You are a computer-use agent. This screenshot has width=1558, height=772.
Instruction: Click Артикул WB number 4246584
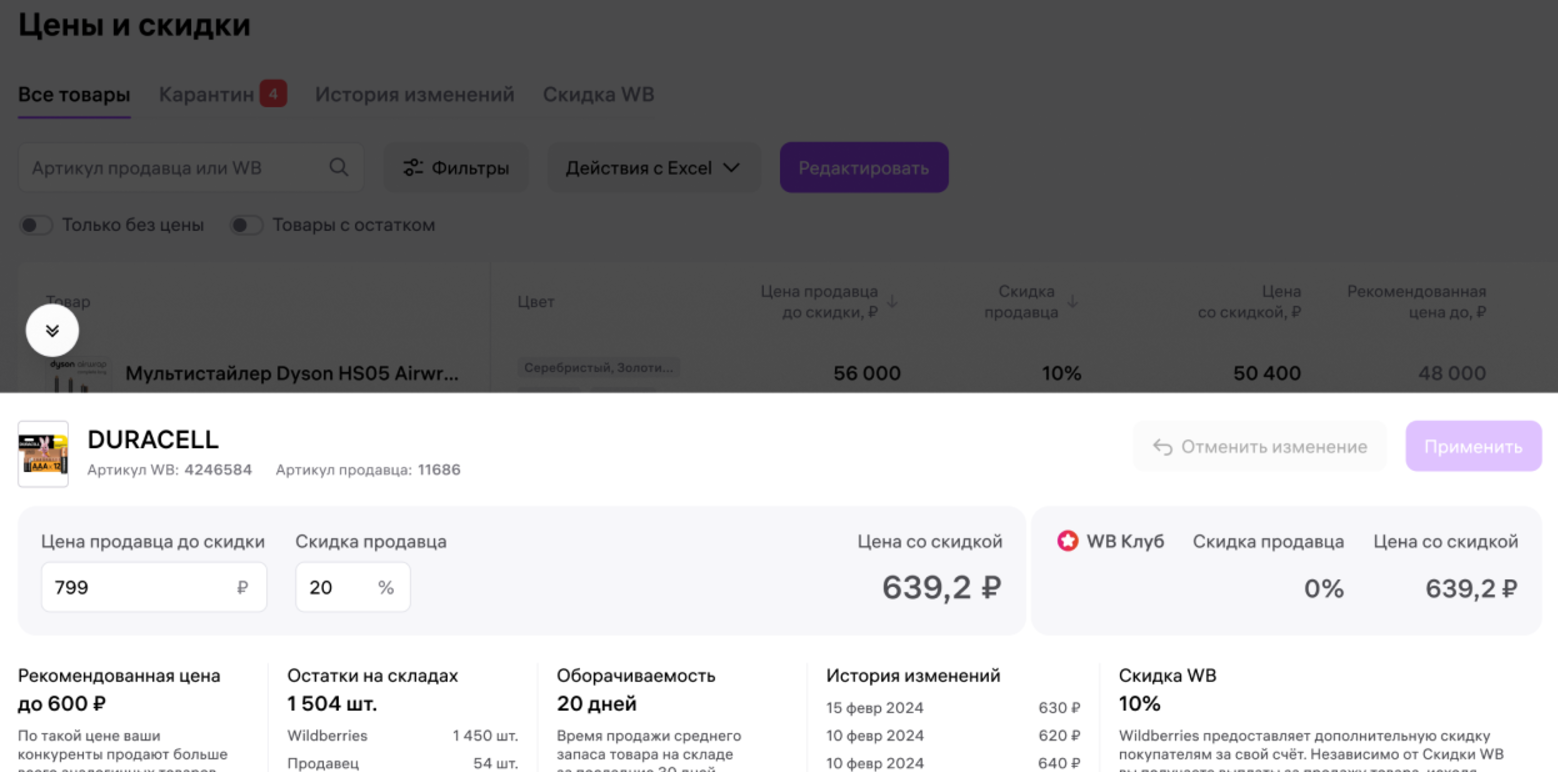click(x=218, y=470)
